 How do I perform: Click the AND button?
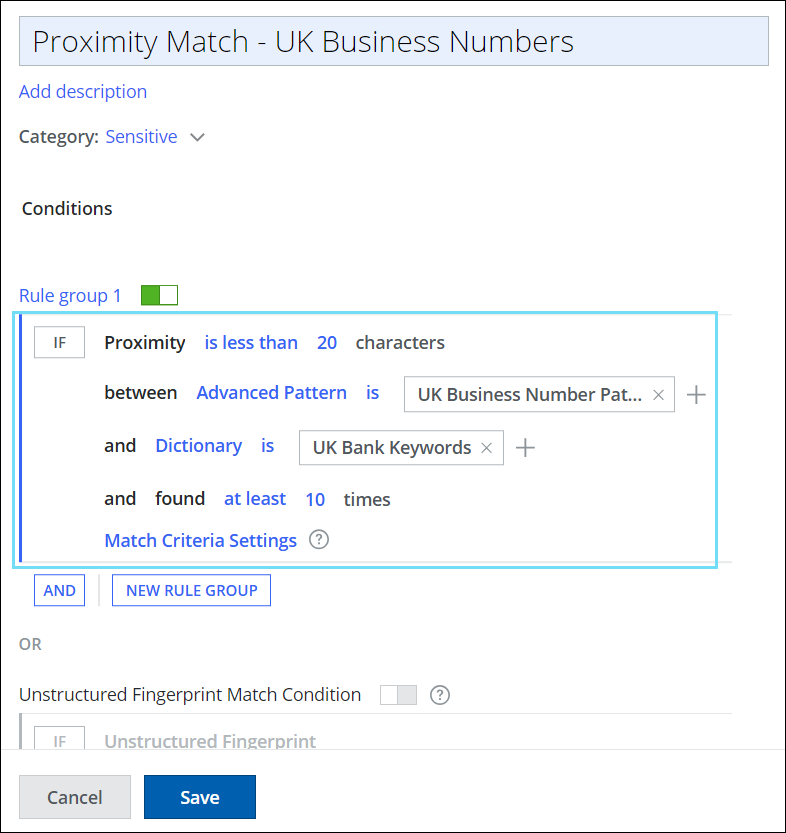[59, 590]
